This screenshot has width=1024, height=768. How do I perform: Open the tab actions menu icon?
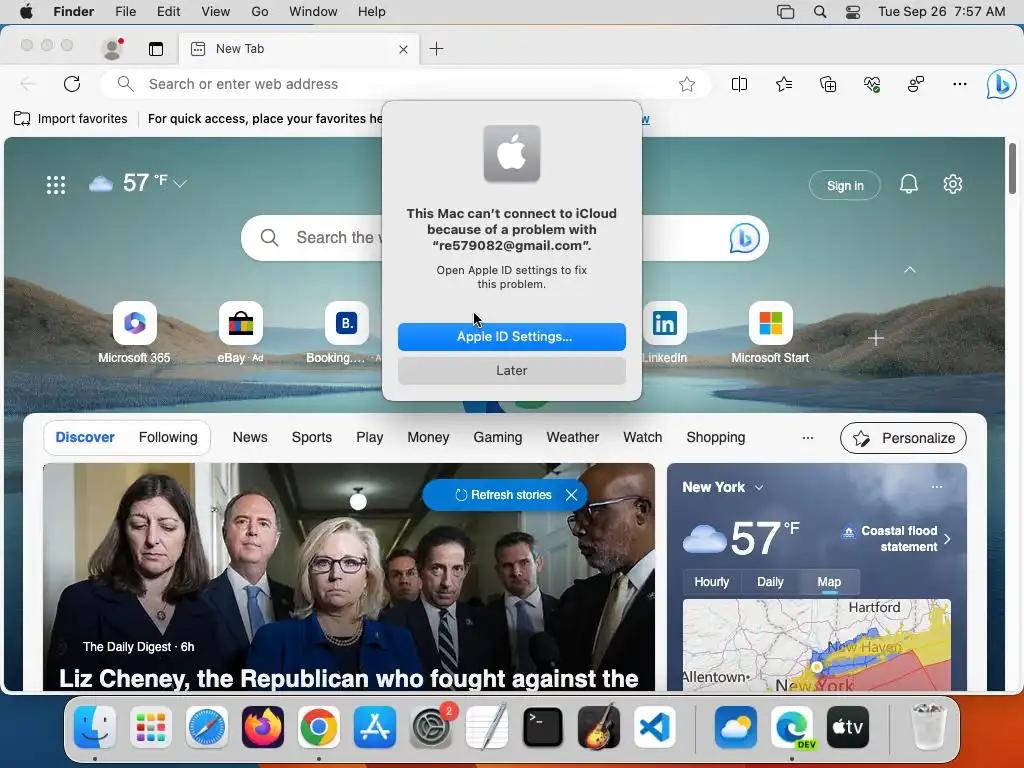click(155, 49)
